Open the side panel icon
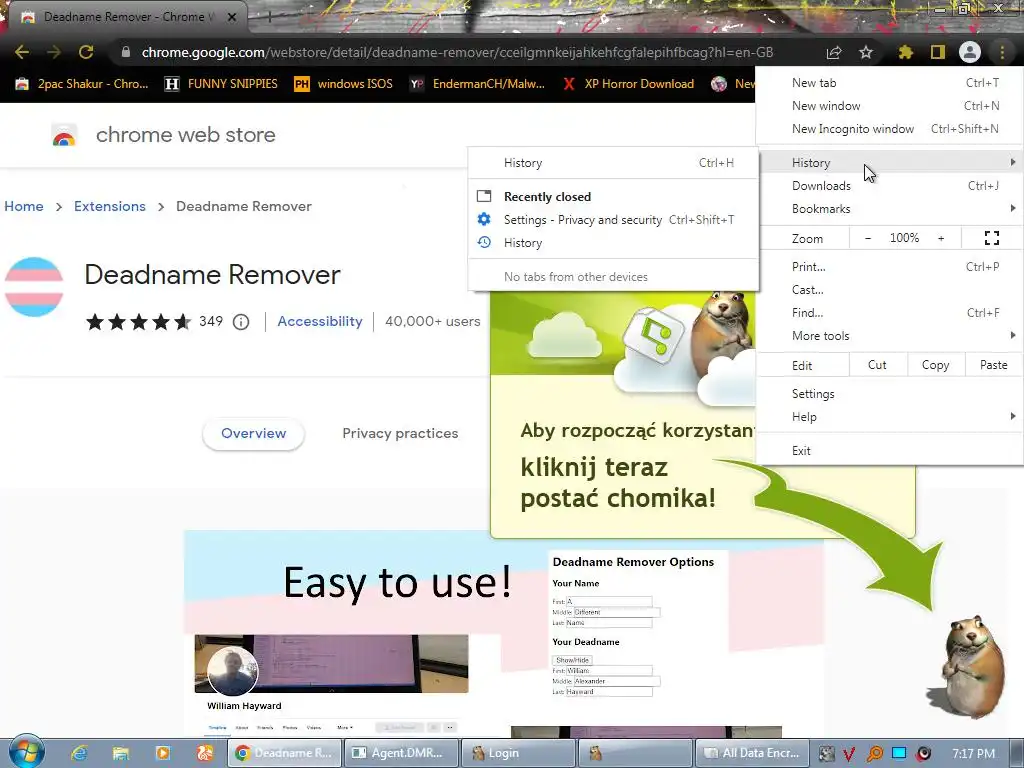 click(938, 52)
